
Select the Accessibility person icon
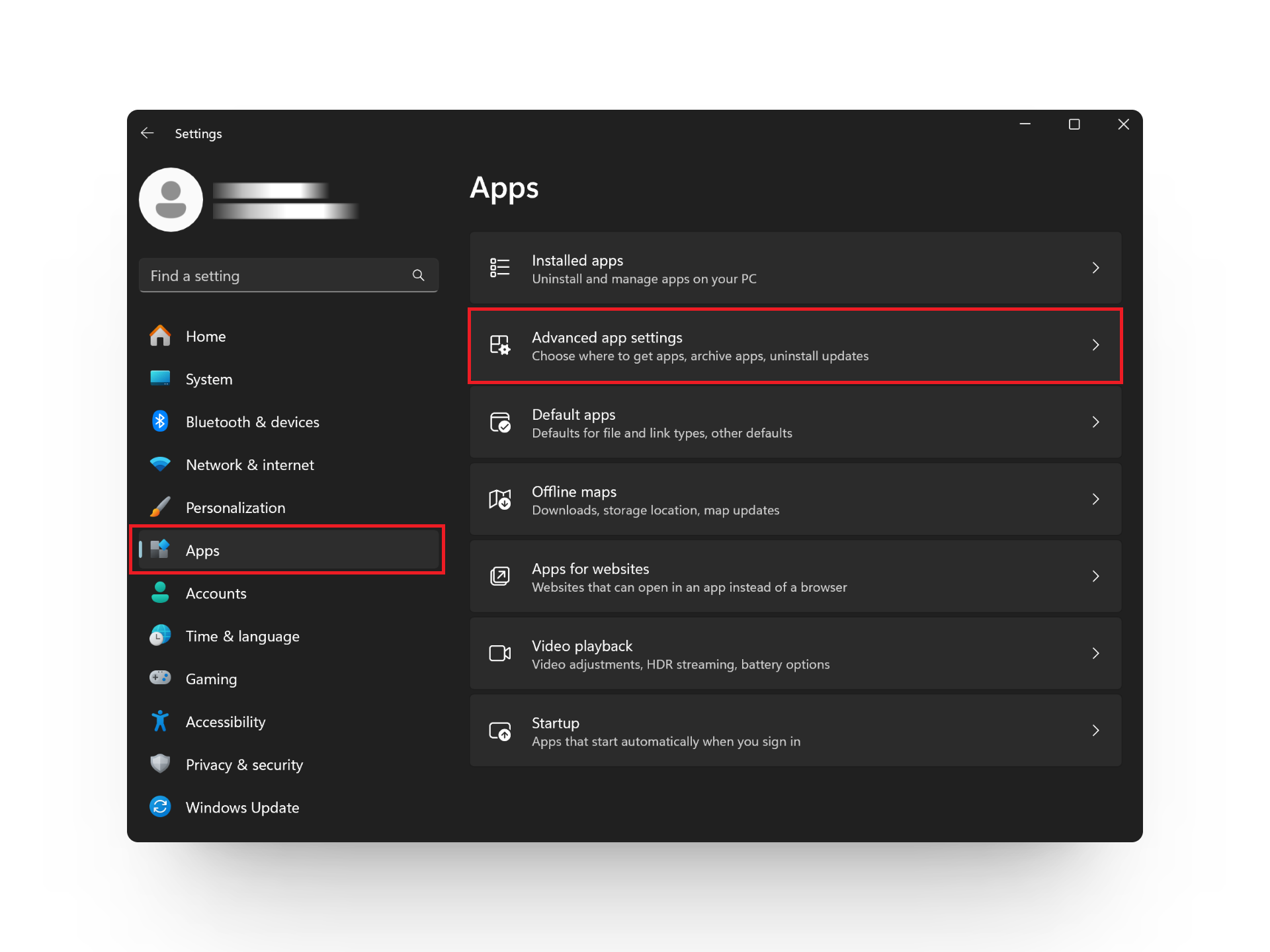[160, 721]
